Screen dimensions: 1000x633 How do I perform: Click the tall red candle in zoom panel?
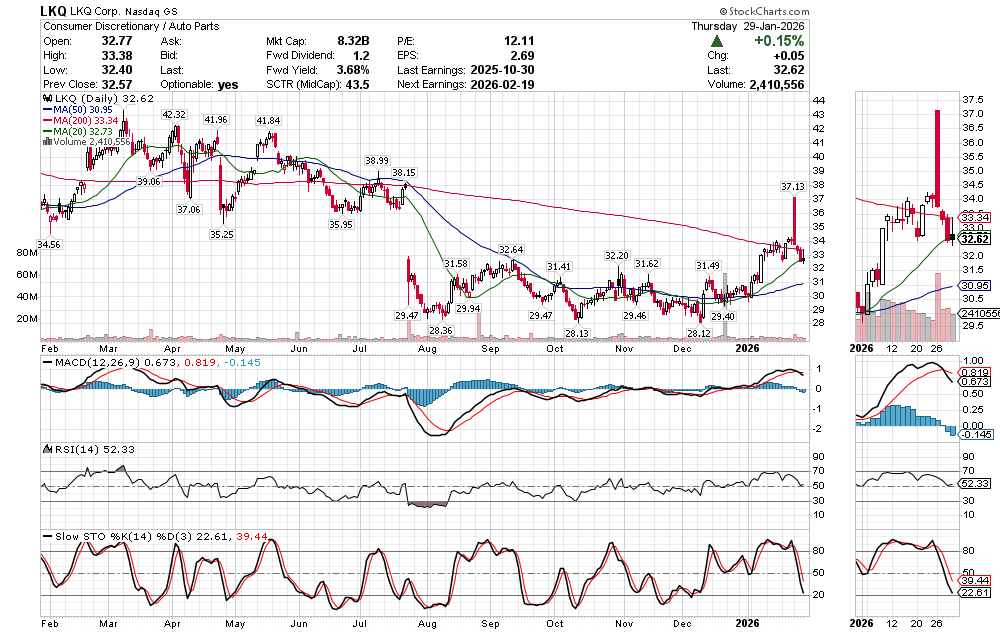pos(937,160)
